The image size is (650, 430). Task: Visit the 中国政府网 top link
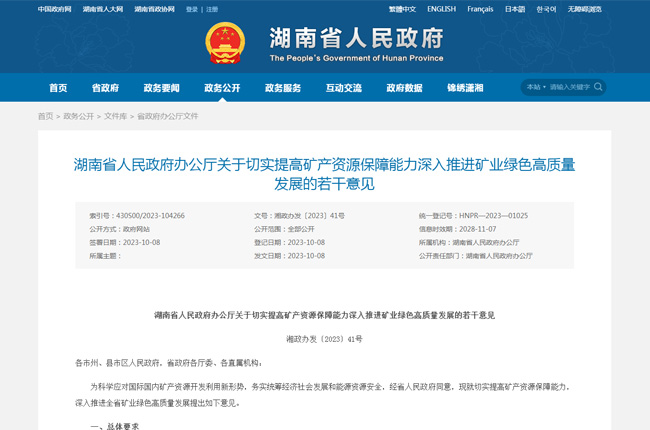(54, 9)
